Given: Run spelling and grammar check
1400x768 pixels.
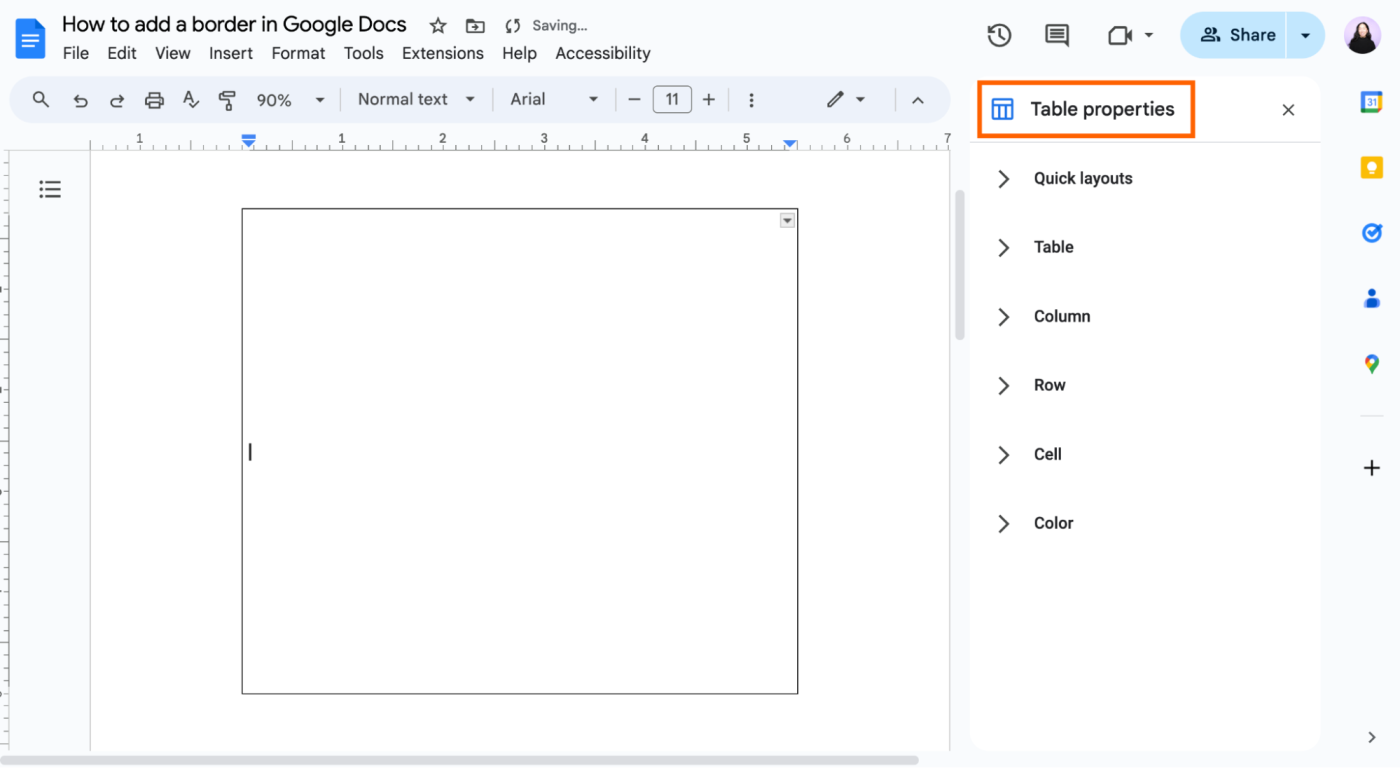Looking at the screenshot, I should tap(191, 99).
